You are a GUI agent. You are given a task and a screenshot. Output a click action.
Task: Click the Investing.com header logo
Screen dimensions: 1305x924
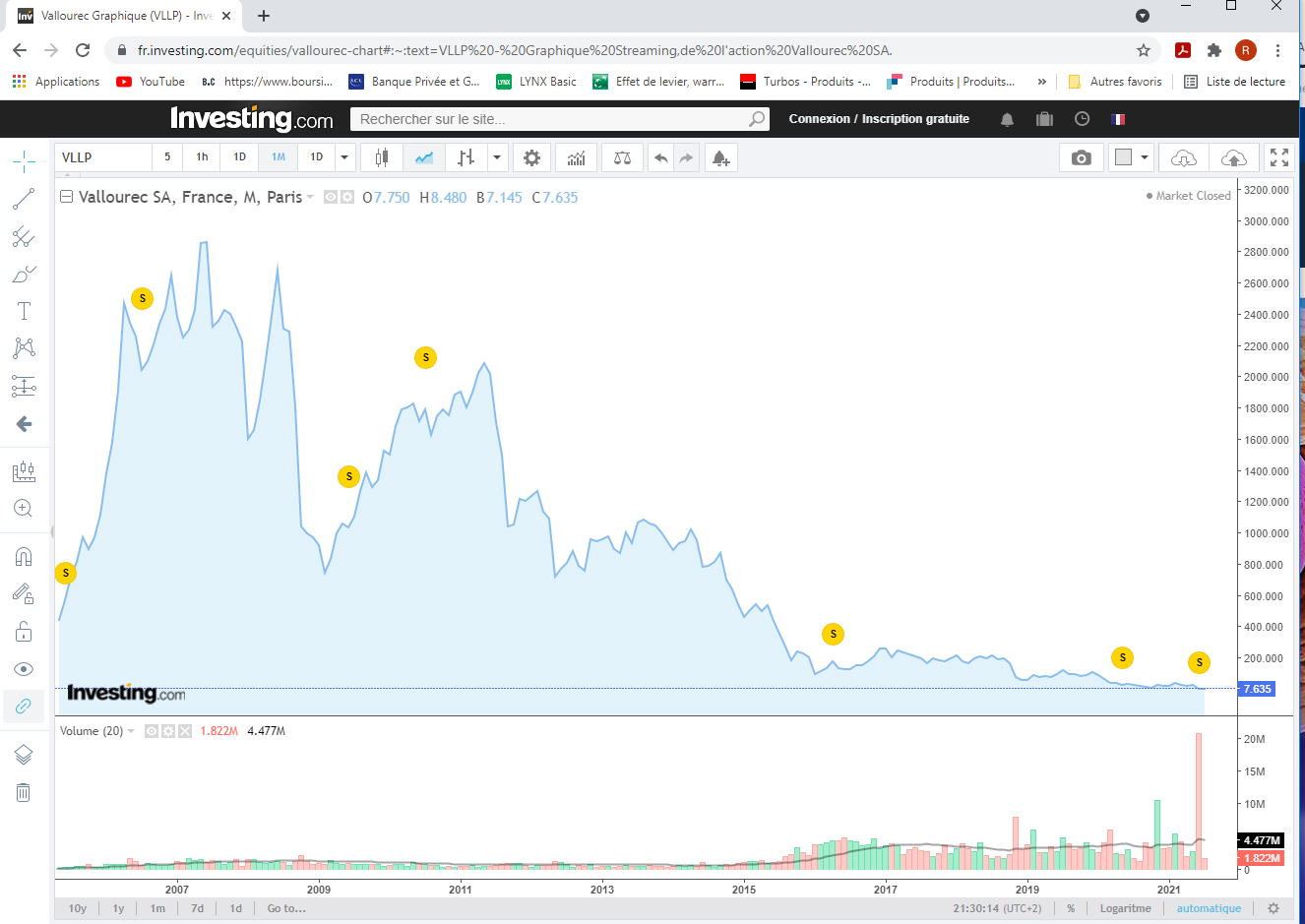pos(252,118)
